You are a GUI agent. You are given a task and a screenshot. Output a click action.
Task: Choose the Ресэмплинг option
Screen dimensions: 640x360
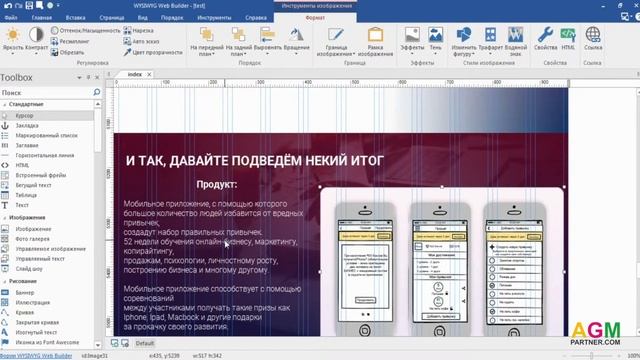(x=70, y=42)
